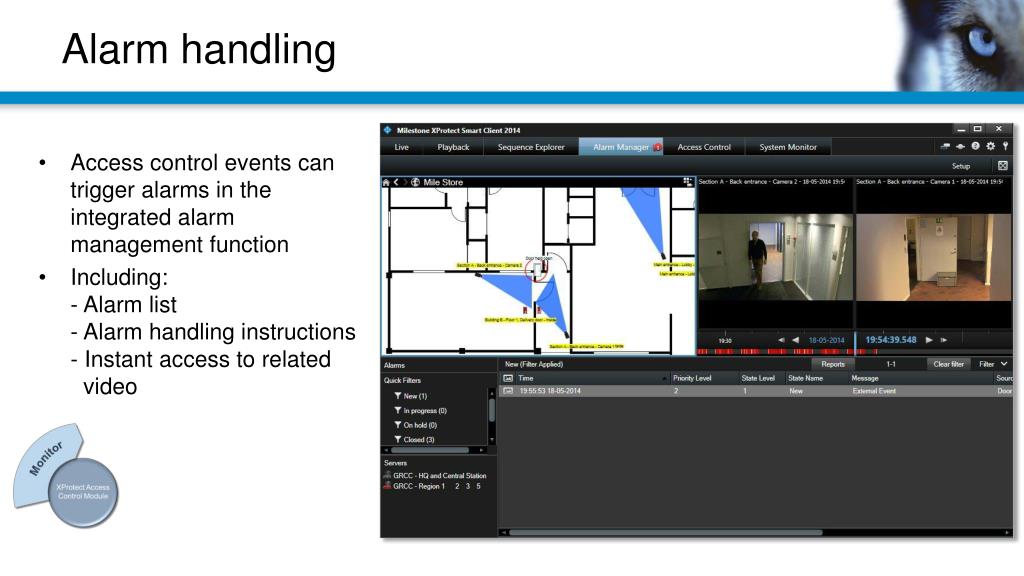Navigate back in the map view
The height and width of the screenshot is (576, 1024).
tap(396, 182)
